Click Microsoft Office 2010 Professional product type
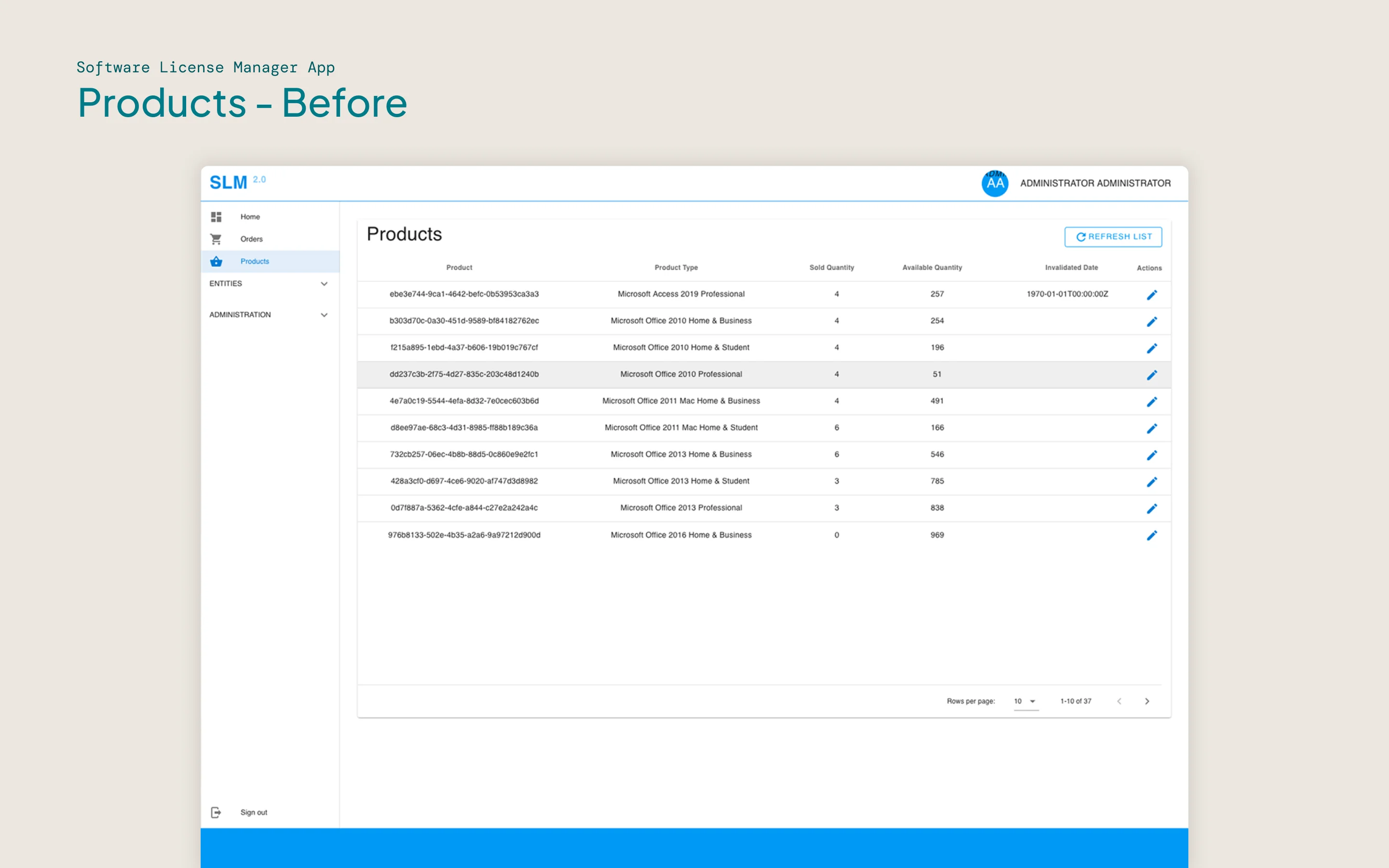Screen dimensions: 1389x868 (681, 374)
